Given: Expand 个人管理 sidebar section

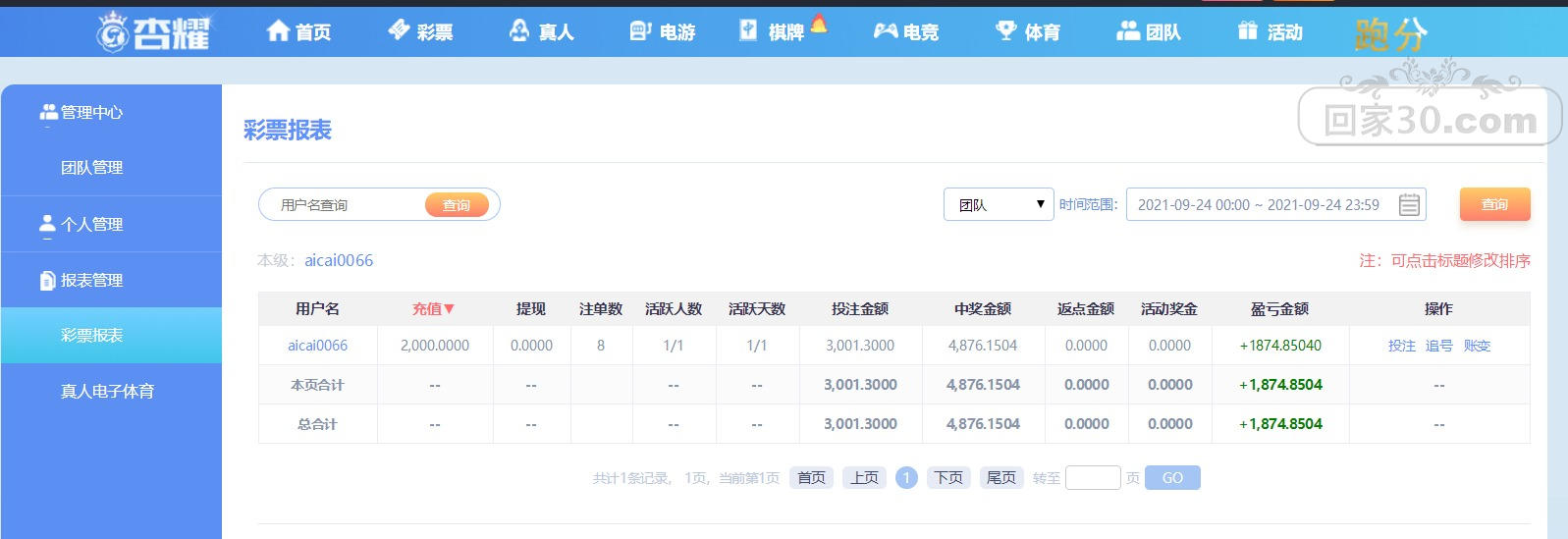Looking at the screenshot, I should (x=91, y=224).
